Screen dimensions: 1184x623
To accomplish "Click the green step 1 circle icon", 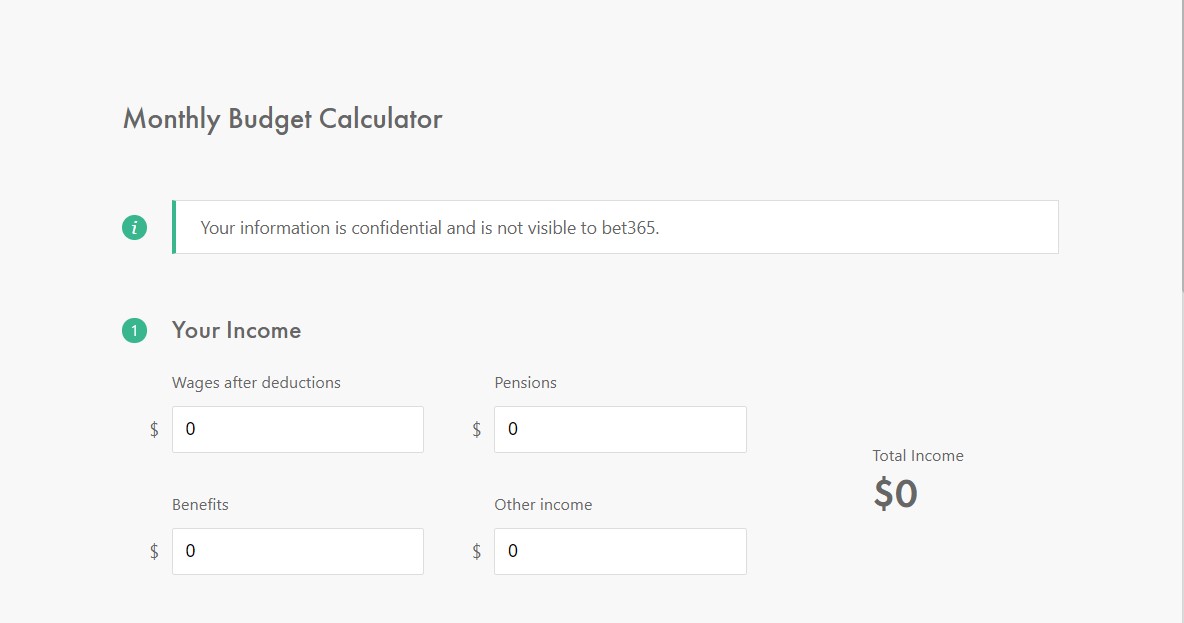I will point(134,331).
